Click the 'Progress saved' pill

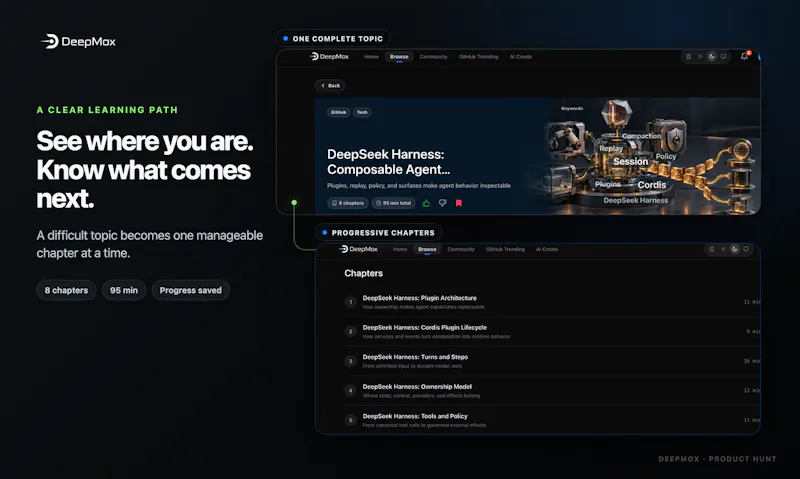pos(191,290)
